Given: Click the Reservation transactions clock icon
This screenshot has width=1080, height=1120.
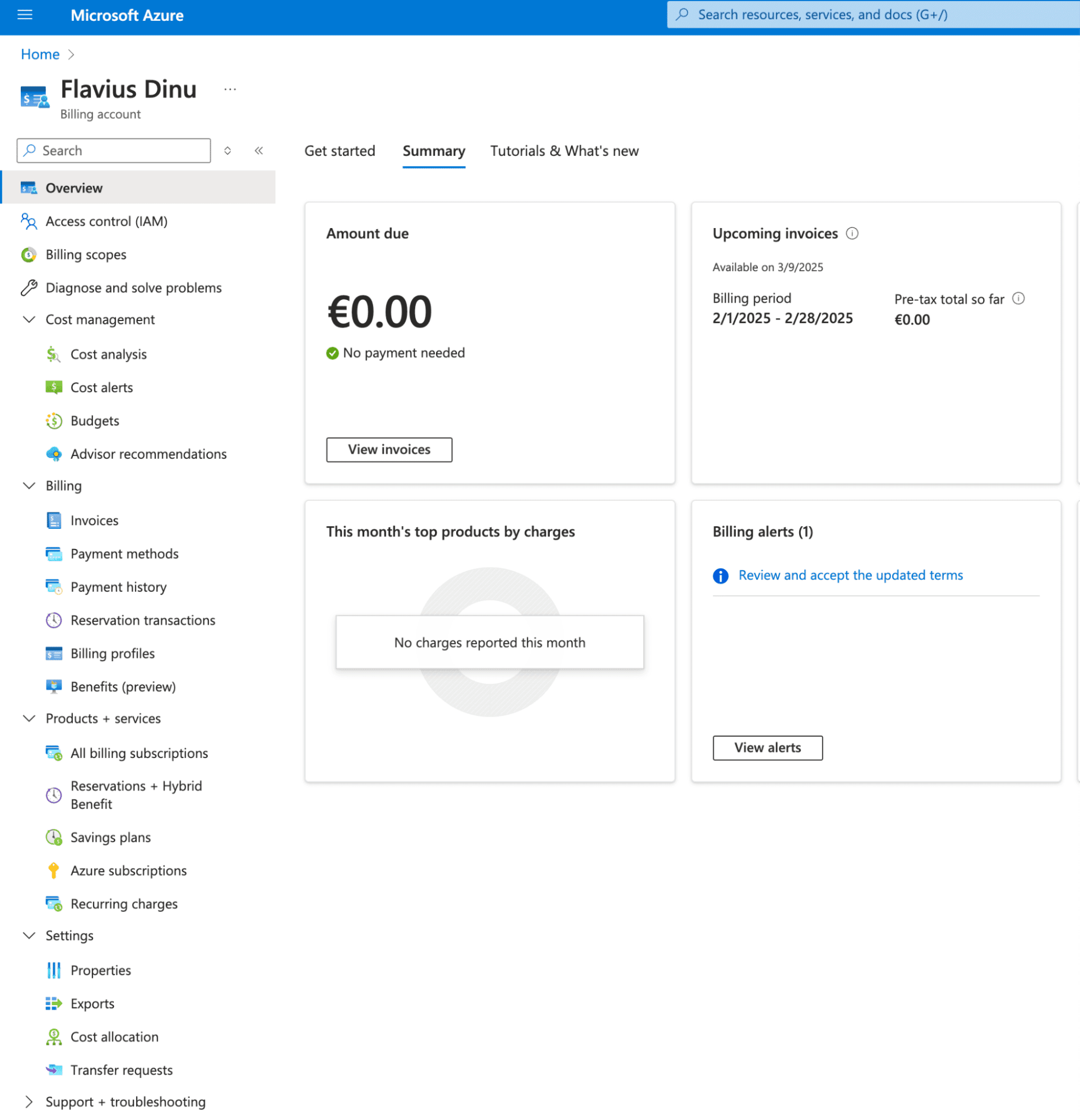Looking at the screenshot, I should pos(54,620).
